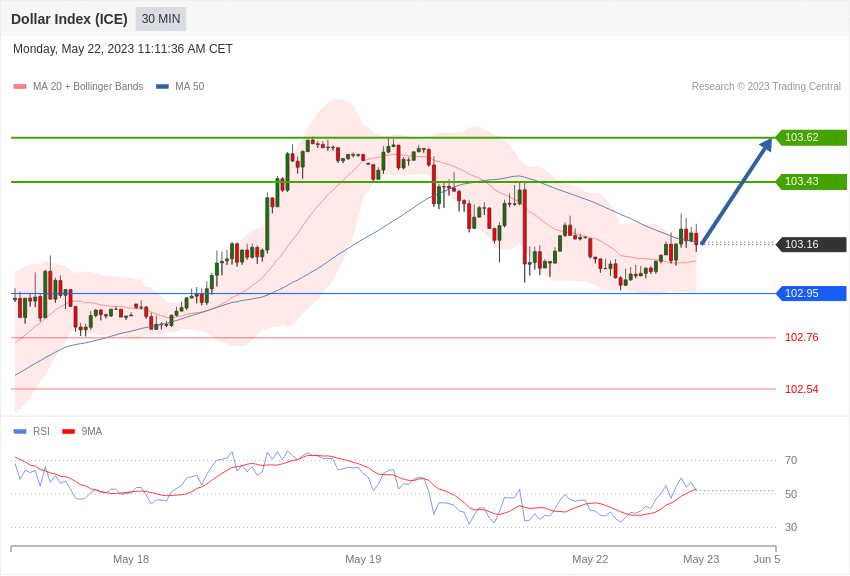
Task: Select the 103.43 green resistance price tag
Action: point(812,182)
